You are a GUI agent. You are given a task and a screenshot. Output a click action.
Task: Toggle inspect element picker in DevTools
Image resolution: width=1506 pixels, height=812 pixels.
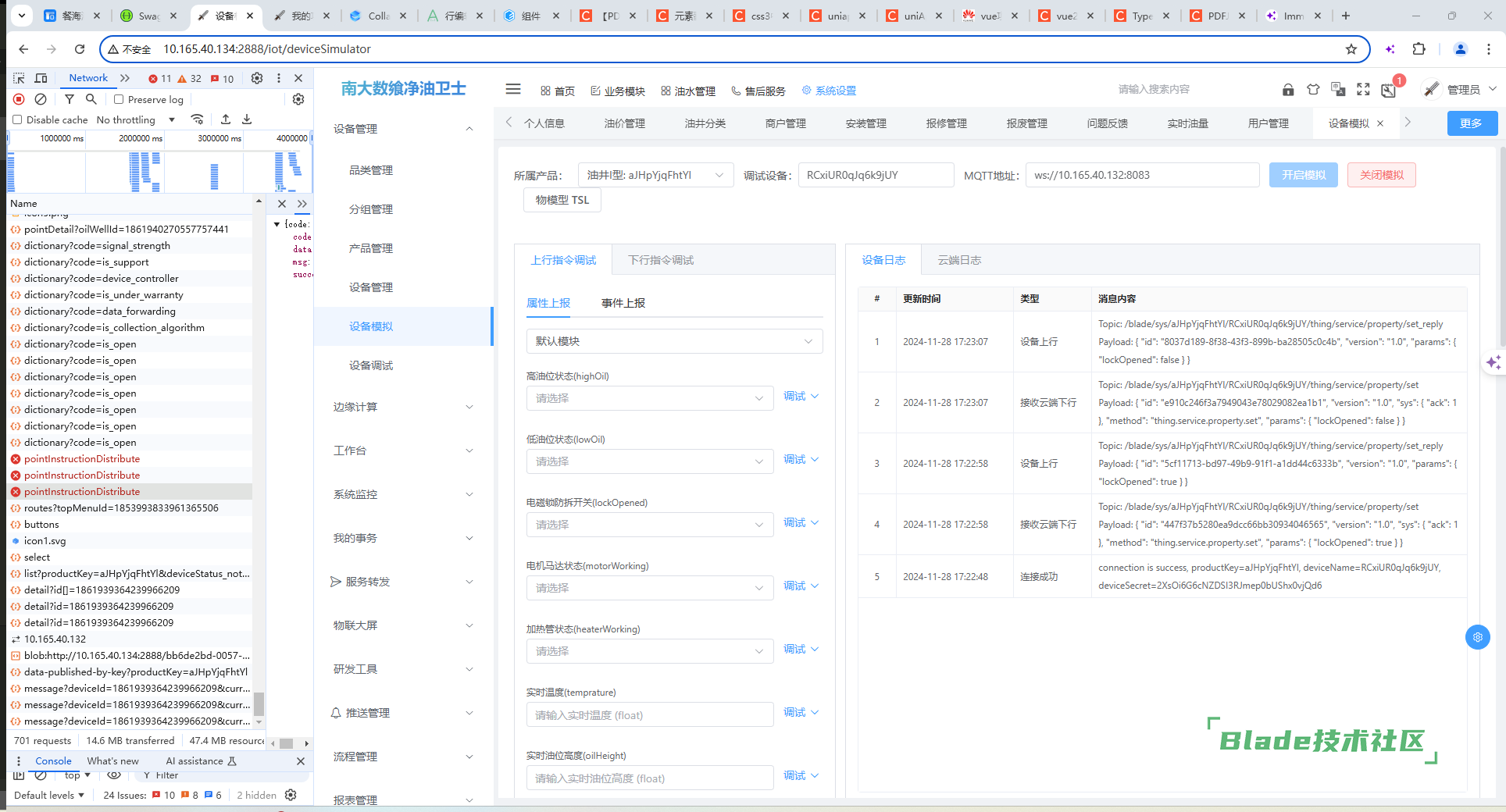pyautogui.click(x=20, y=78)
